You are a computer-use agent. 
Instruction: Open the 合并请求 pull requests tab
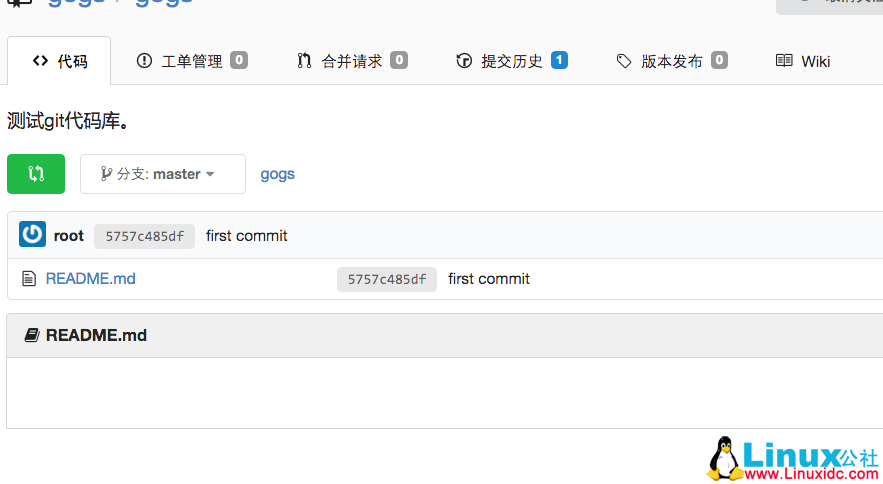coord(351,61)
